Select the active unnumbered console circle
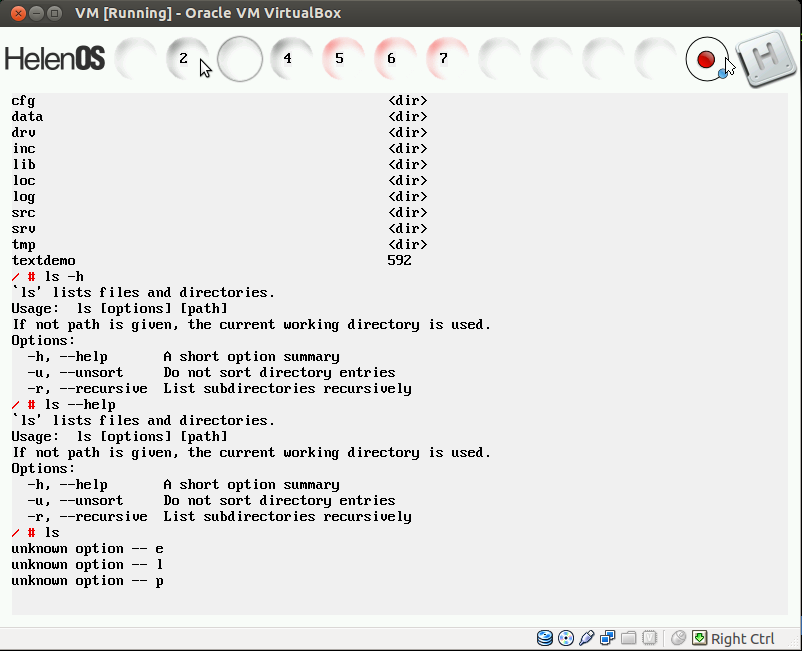 coord(239,59)
